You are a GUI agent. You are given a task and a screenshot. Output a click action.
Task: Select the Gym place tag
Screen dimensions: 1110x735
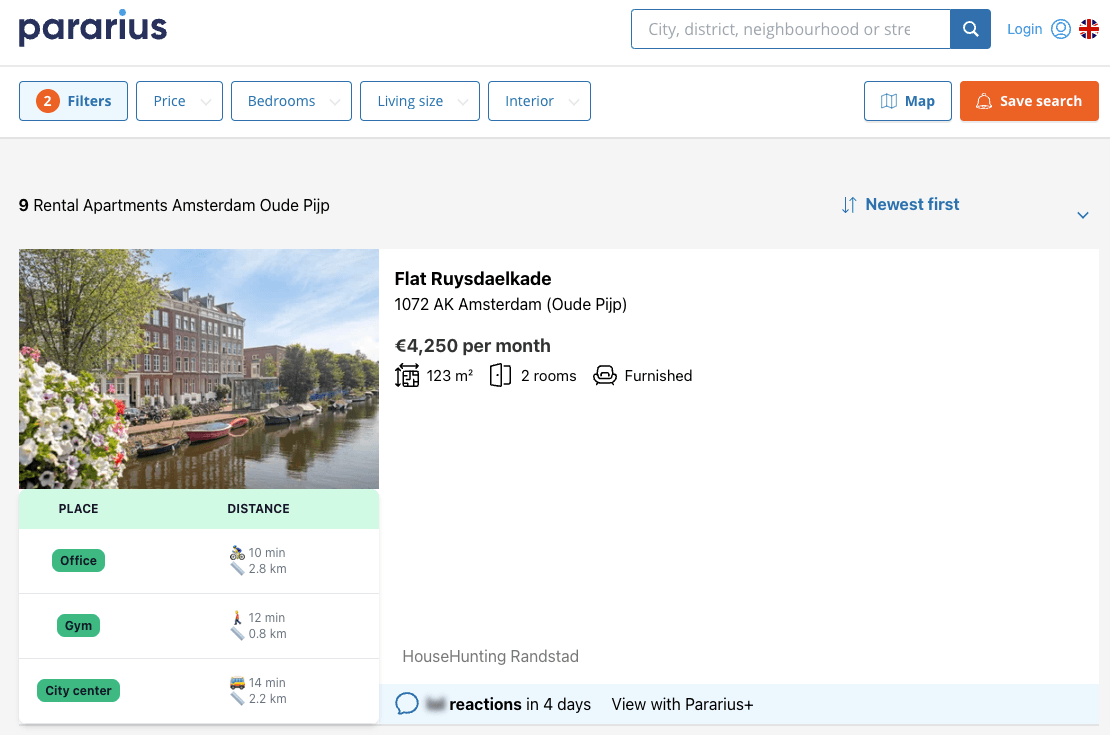tap(79, 625)
